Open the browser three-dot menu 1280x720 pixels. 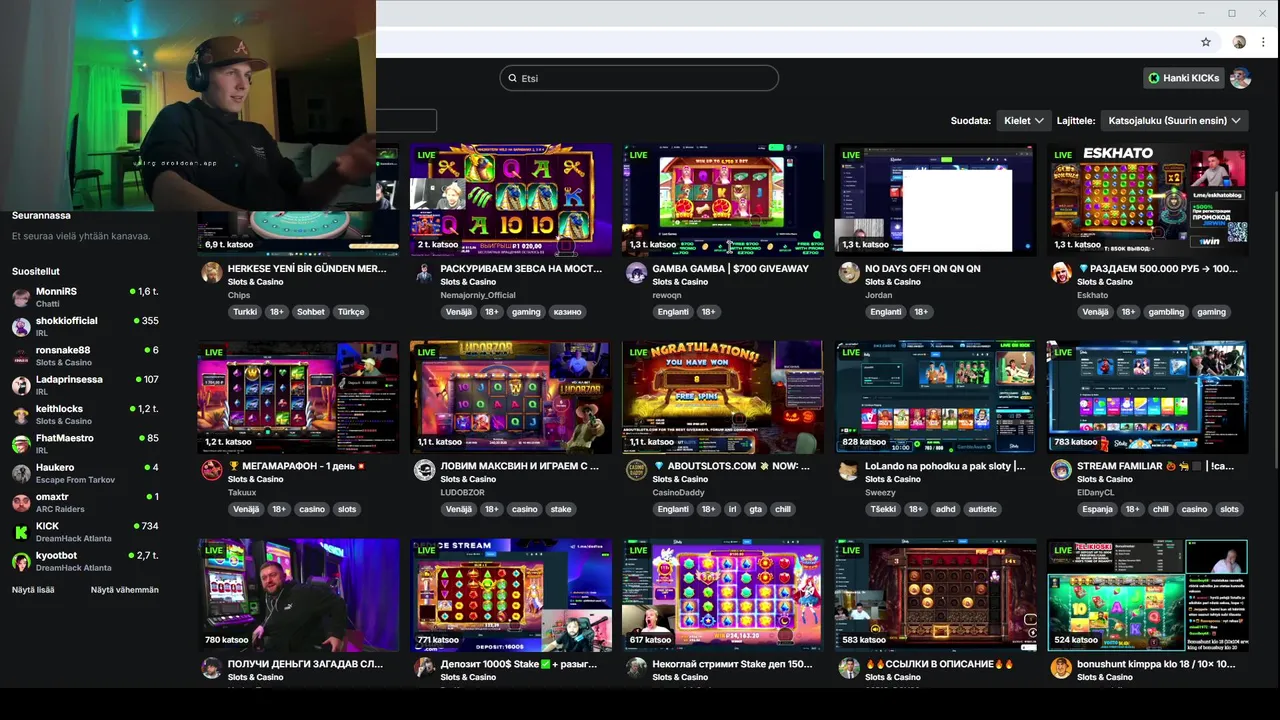coord(1265,42)
